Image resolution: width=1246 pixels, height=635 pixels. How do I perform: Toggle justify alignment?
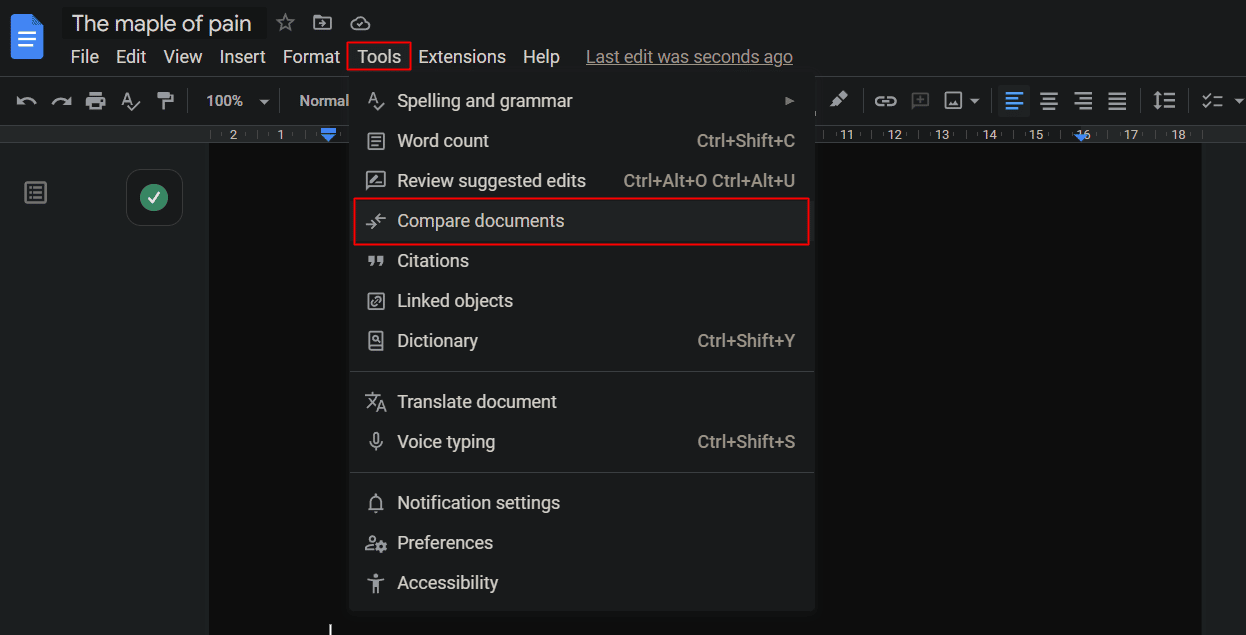tap(1117, 101)
